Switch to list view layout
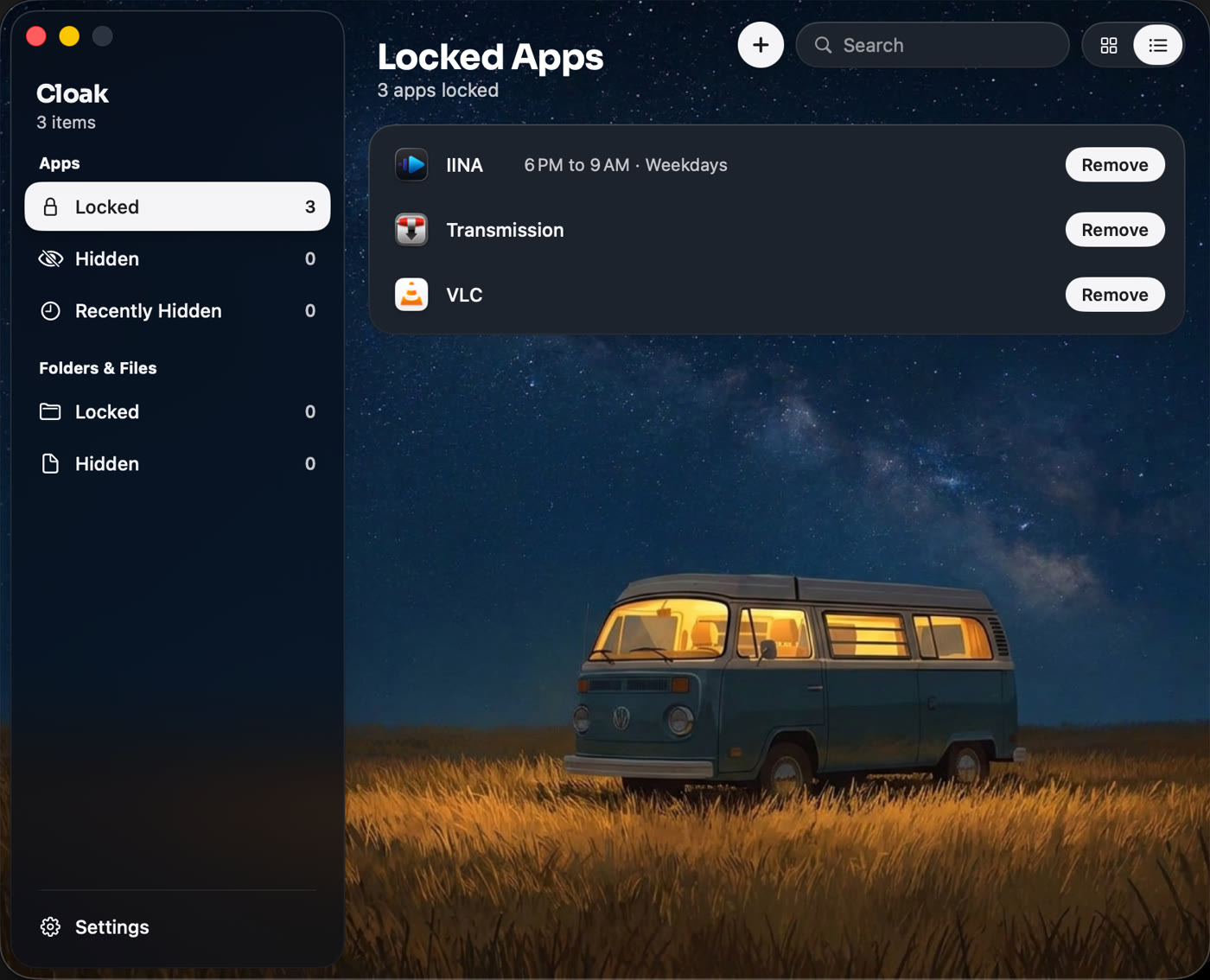This screenshot has width=1210, height=980. (1157, 45)
